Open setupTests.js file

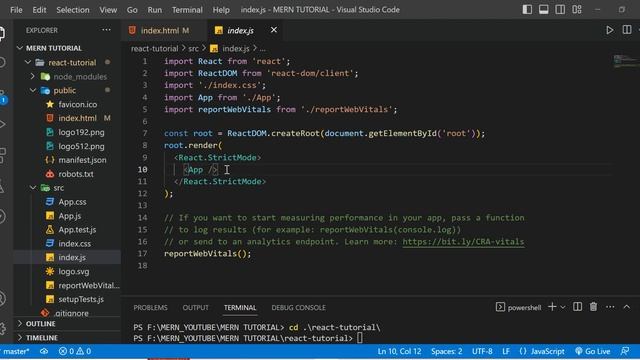click(x=75, y=299)
